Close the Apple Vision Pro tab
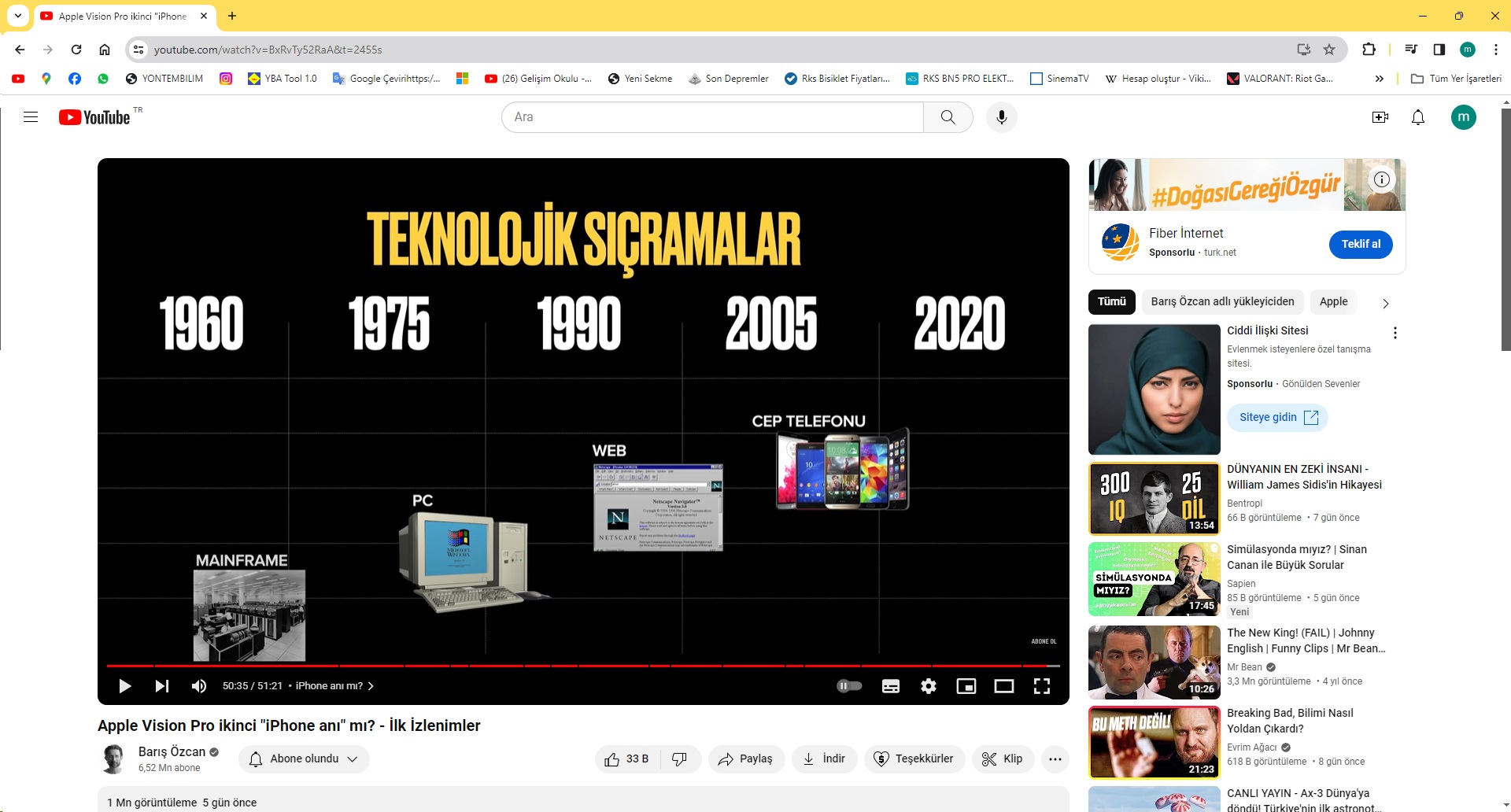 pyautogui.click(x=204, y=16)
